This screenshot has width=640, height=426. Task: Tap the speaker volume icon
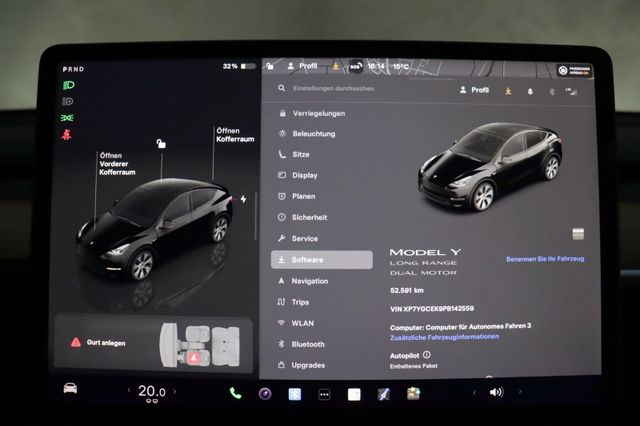[x=496, y=392]
